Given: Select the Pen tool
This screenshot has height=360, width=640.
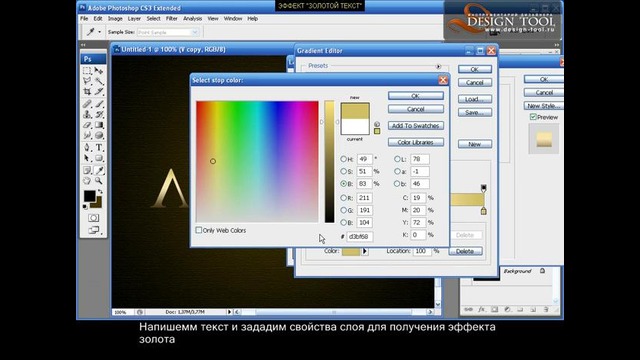Looking at the screenshot, I should point(87,147).
